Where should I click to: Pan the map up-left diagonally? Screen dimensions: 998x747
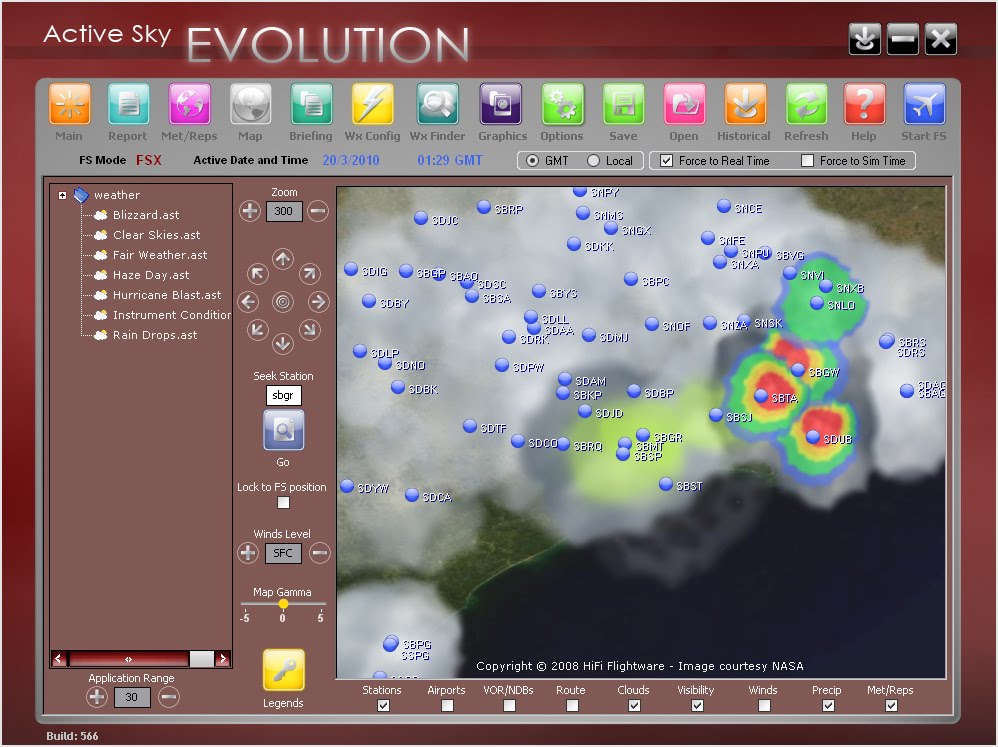[257, 274]
